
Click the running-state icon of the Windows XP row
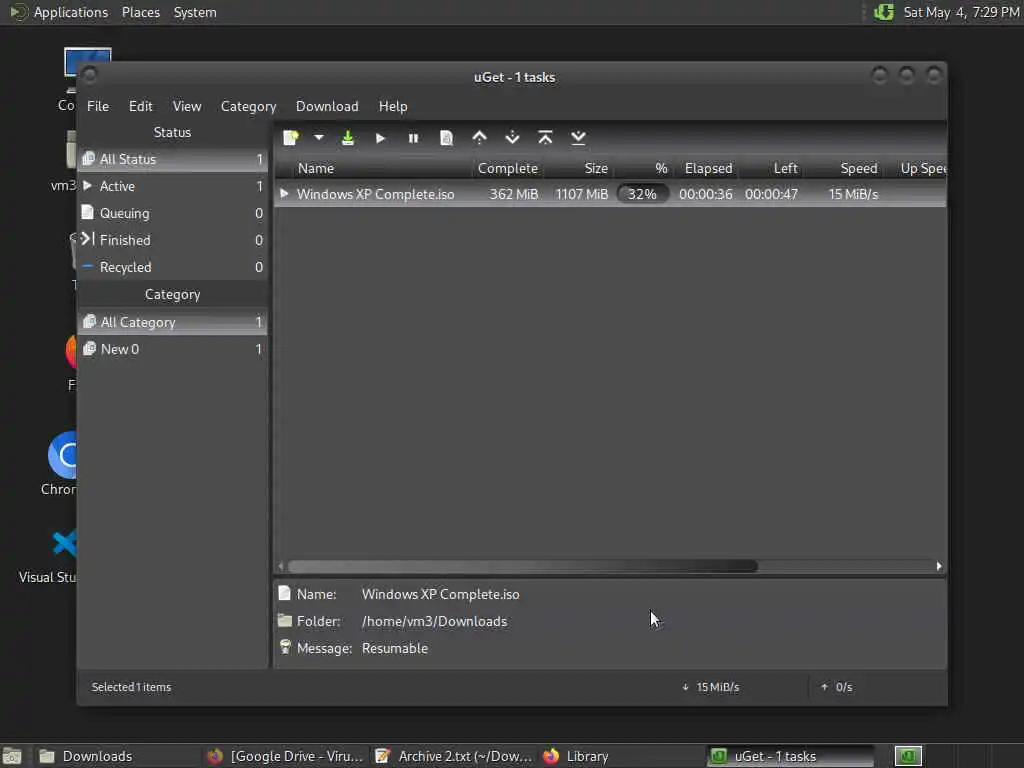tap(284, 193)
